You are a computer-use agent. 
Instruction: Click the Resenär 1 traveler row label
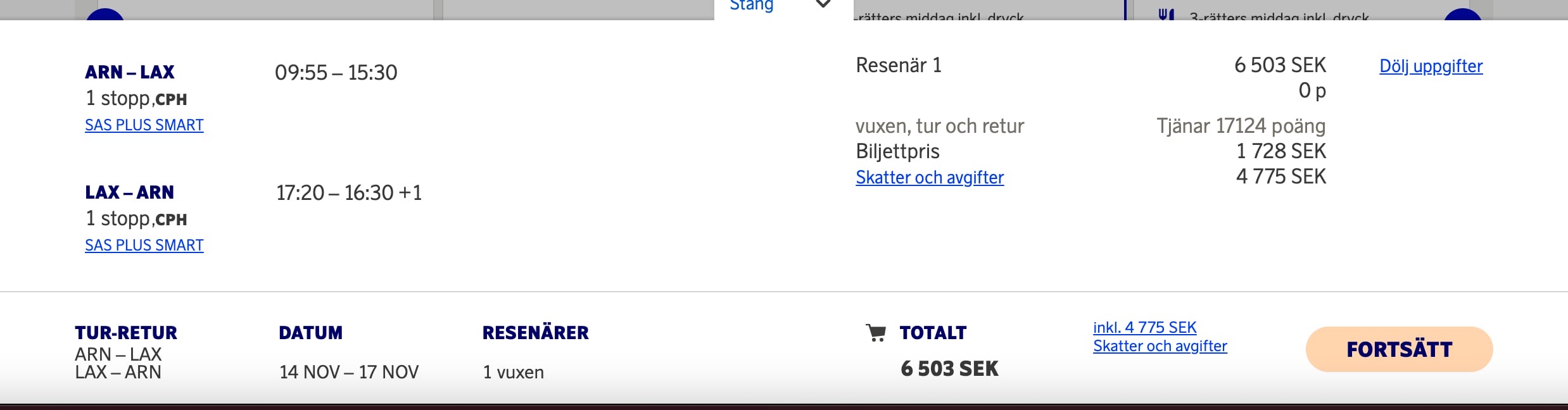click(x=898, y=65)
